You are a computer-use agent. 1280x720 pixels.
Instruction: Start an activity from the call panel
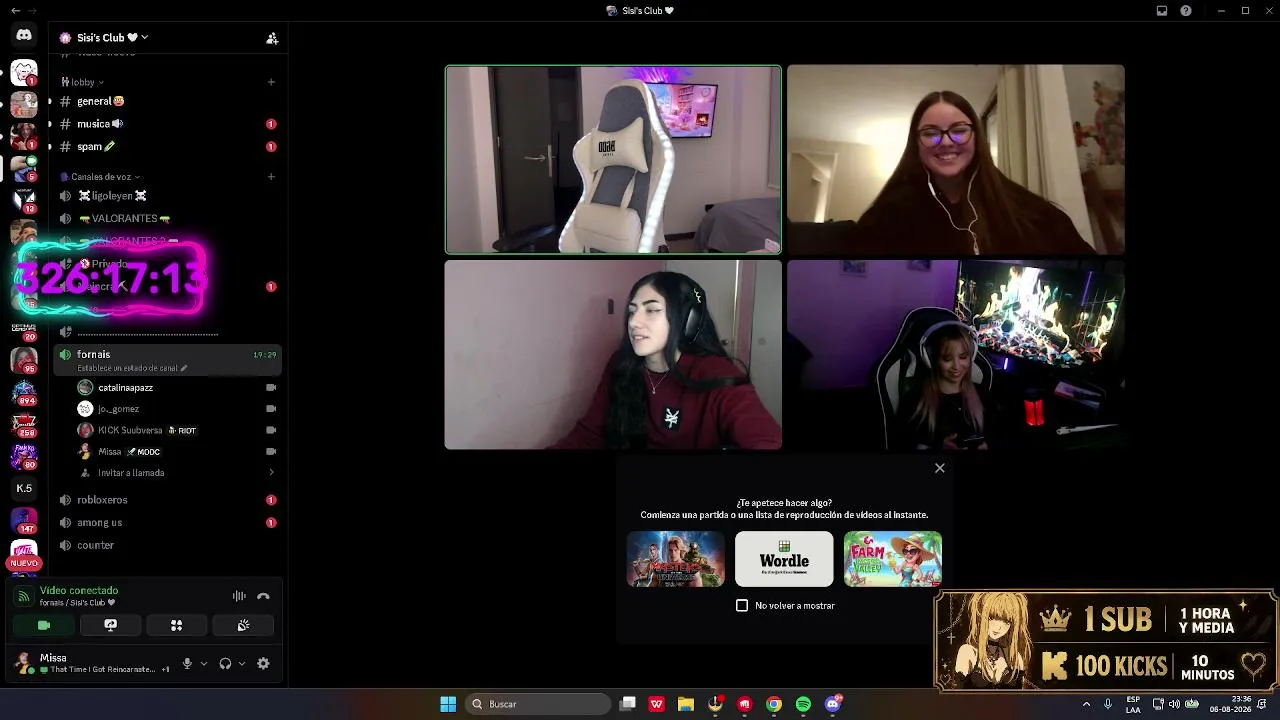(176, 625)
